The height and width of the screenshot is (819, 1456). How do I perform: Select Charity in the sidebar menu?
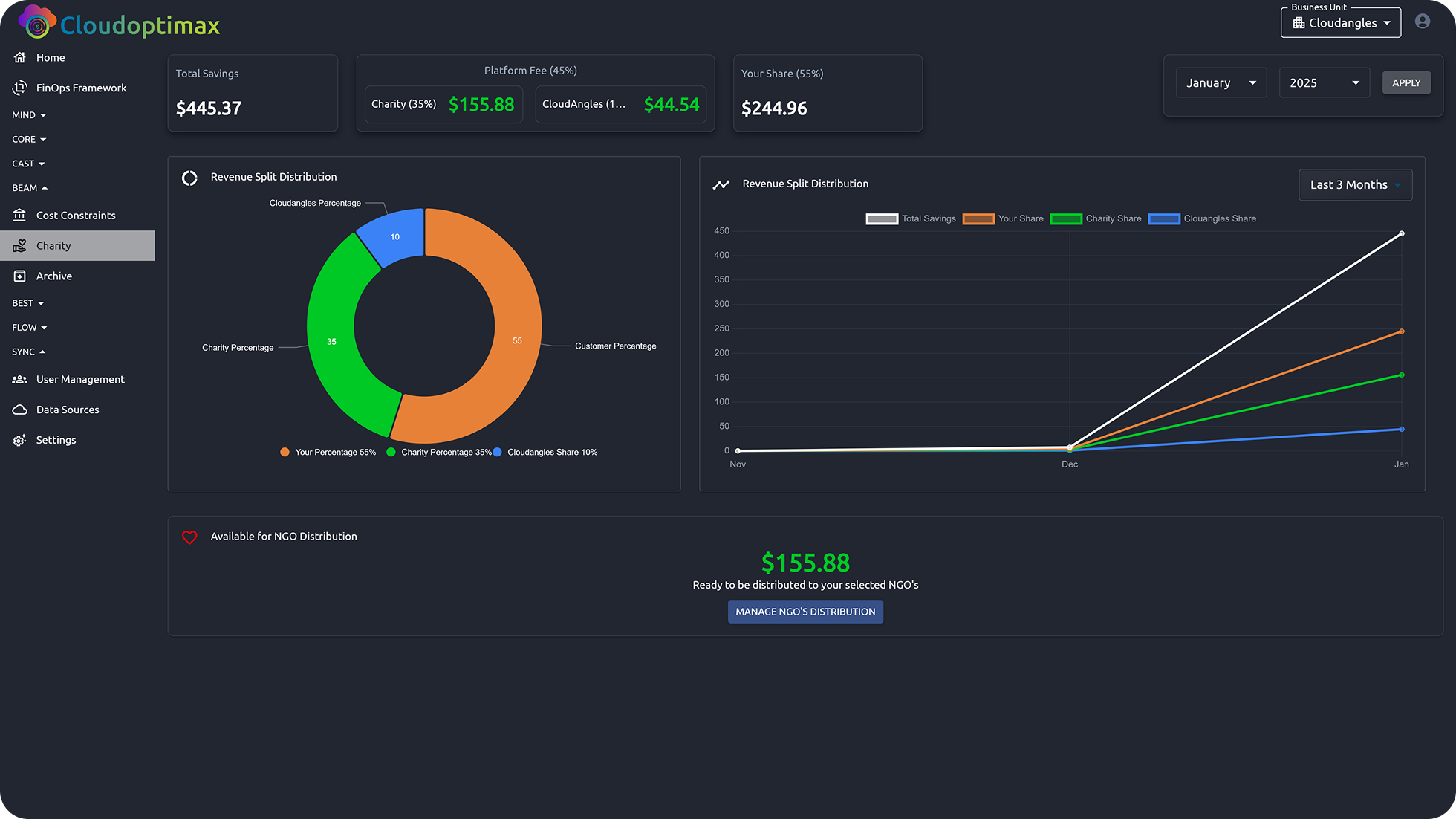77,246
